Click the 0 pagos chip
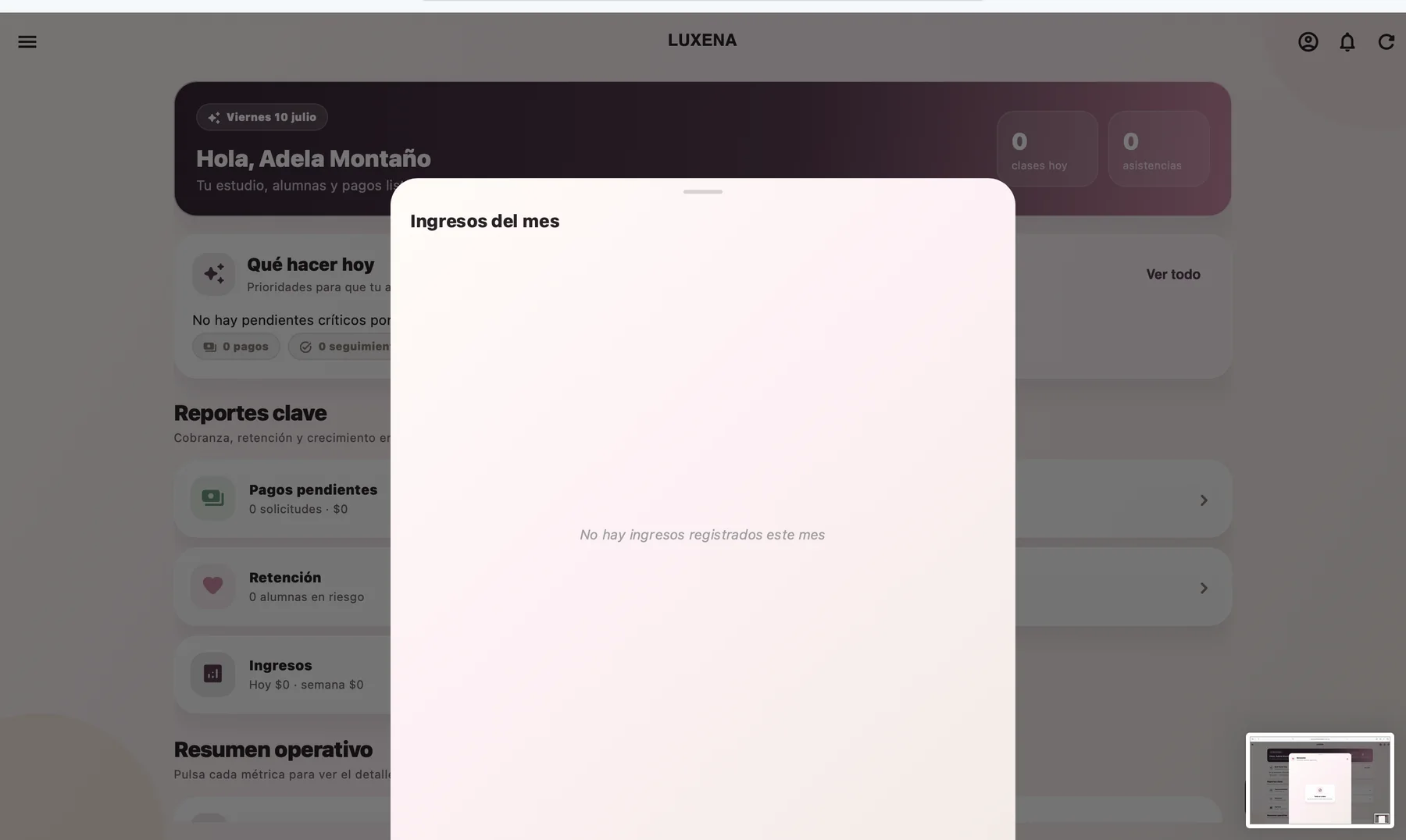 [236, 347]
